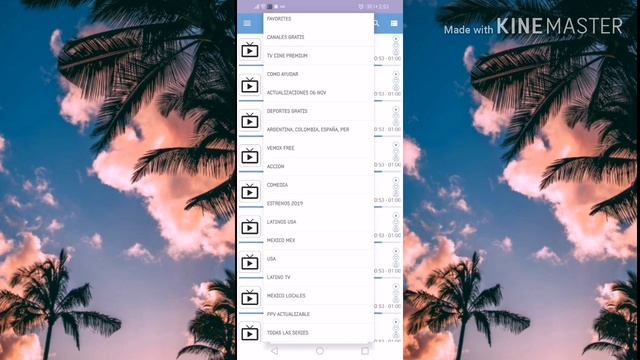Select FAVORITES from the category list

[x=318, y=19]
